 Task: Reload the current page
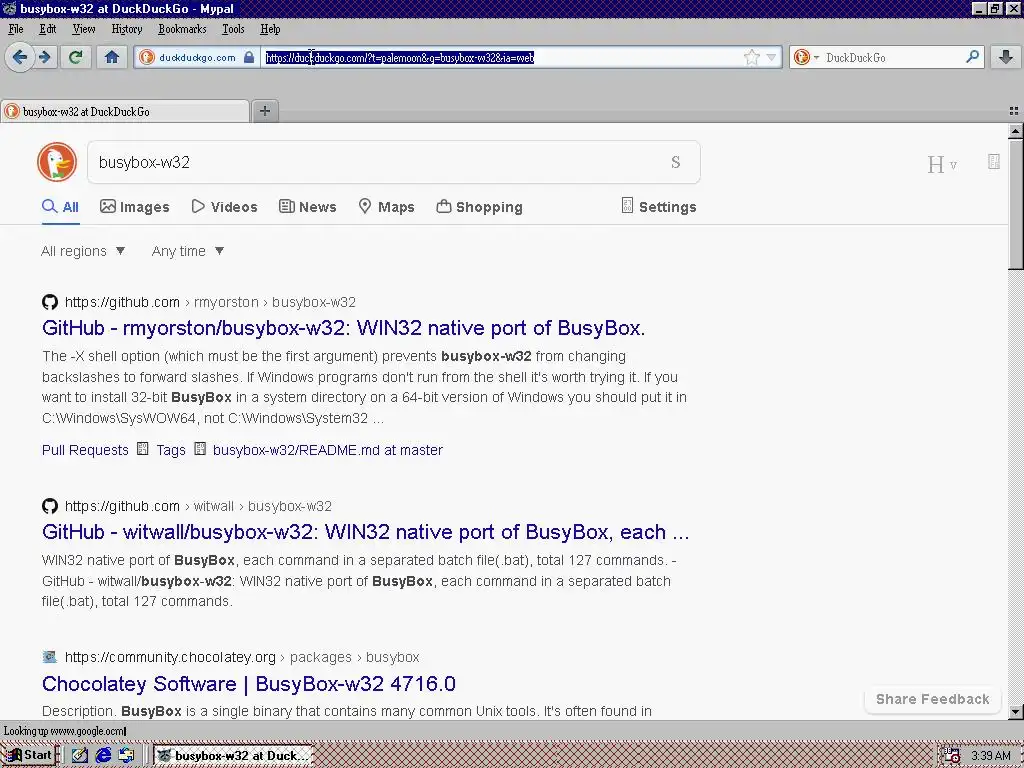point(76,57)
